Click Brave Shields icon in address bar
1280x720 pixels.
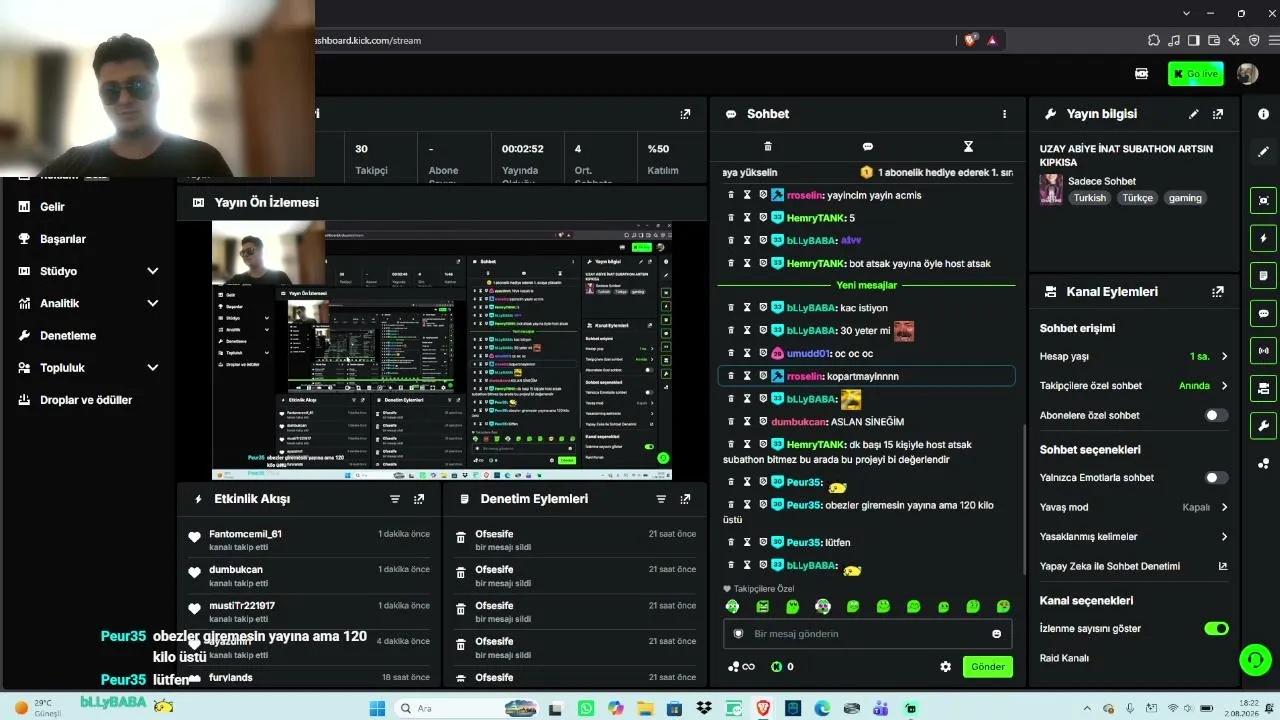[970, 41]
